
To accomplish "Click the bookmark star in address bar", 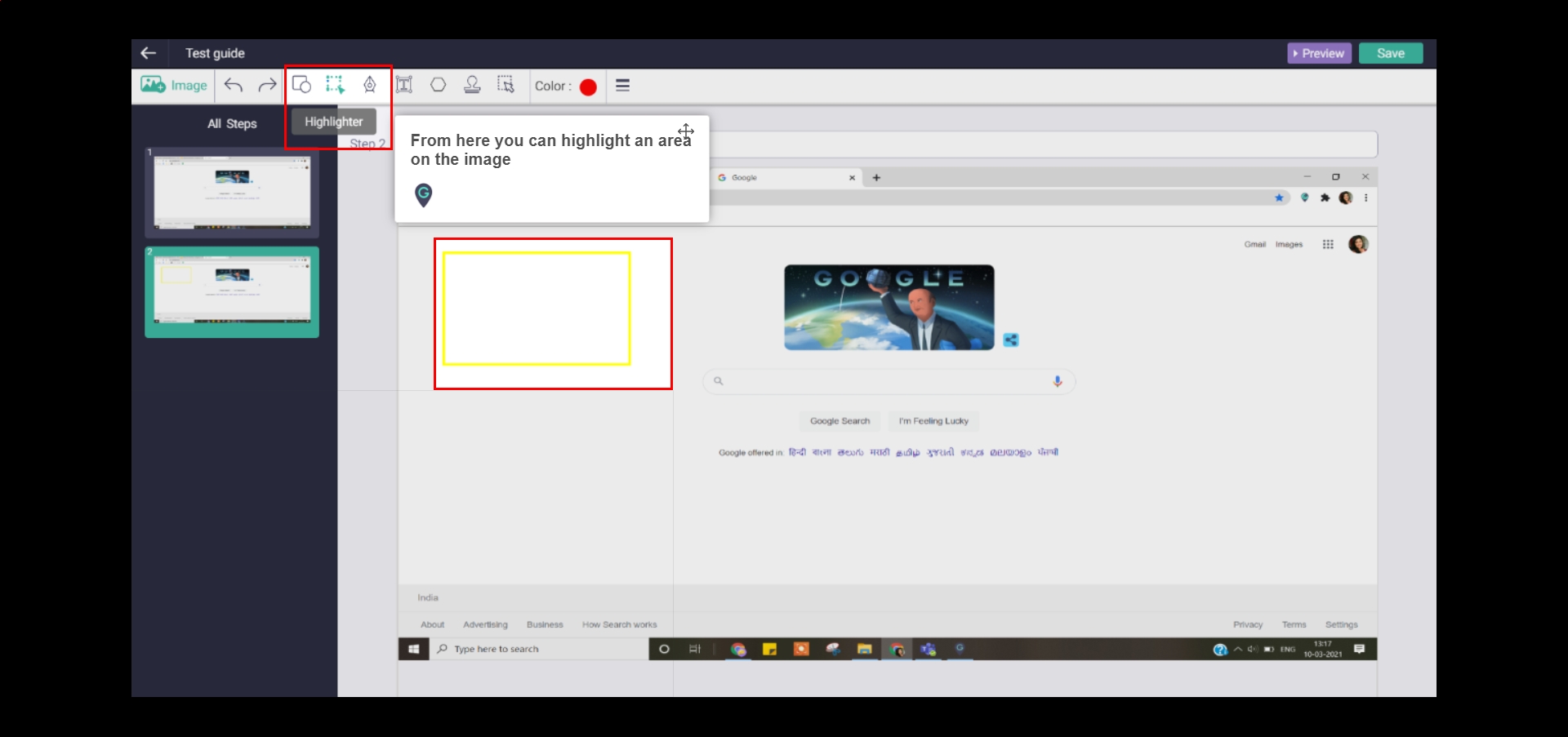I will (x=1279, y=198).
